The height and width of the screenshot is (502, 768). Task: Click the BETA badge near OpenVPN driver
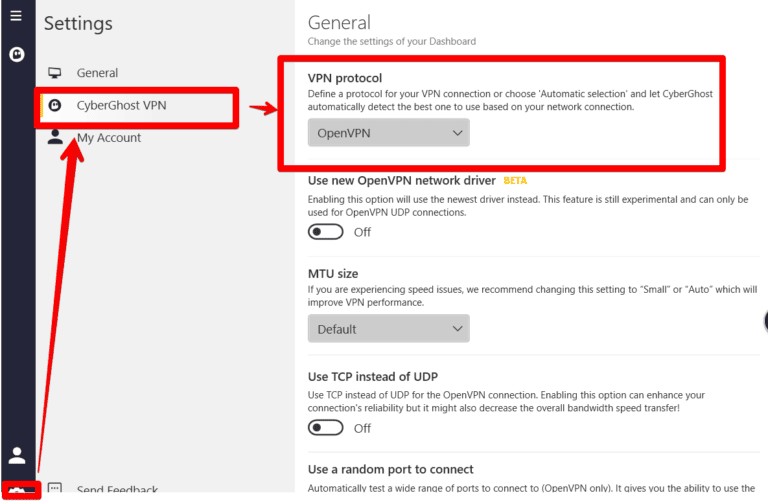pos(515,181)
